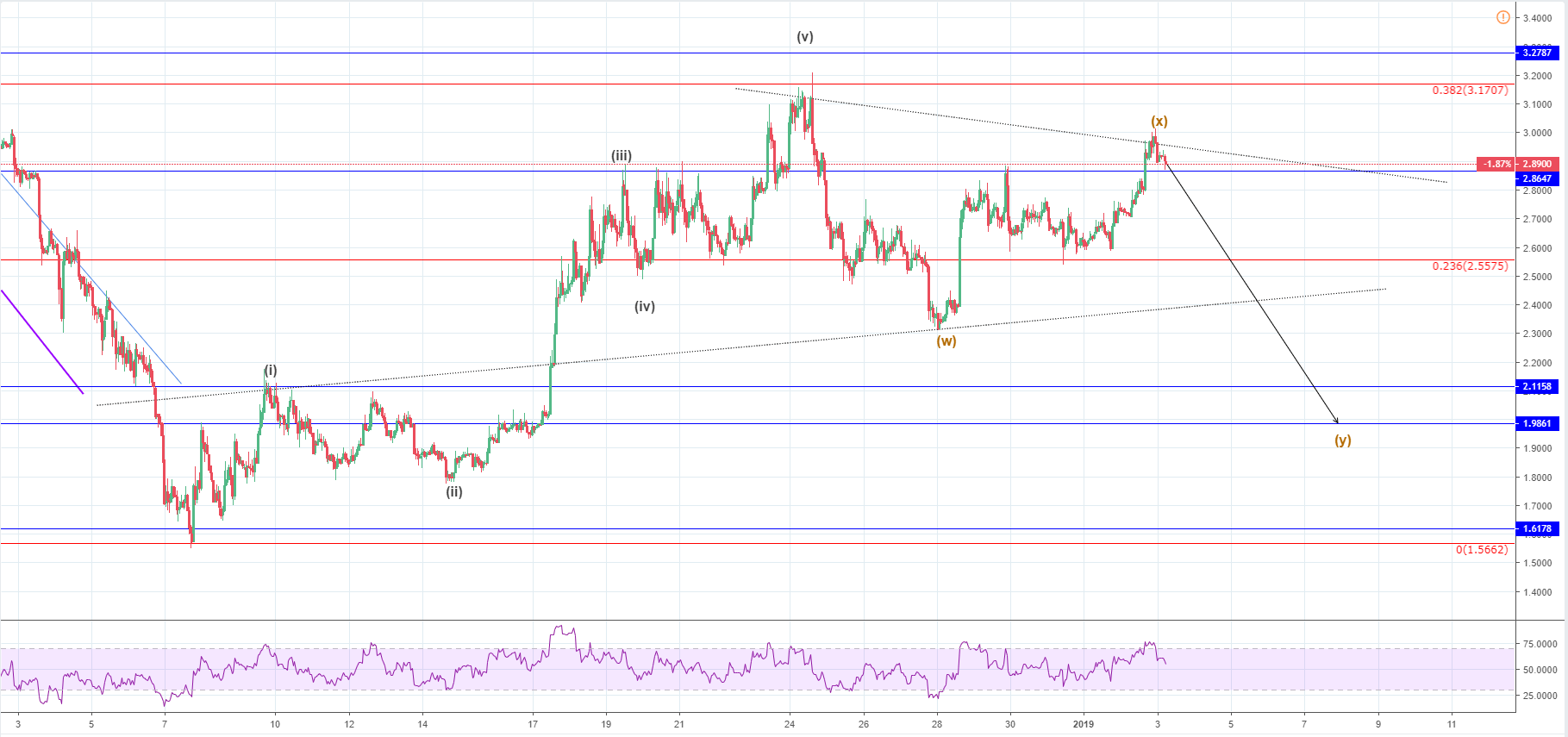Click the 2.1158 price level tag
Screen dimensions: 1568x737
1536,387
